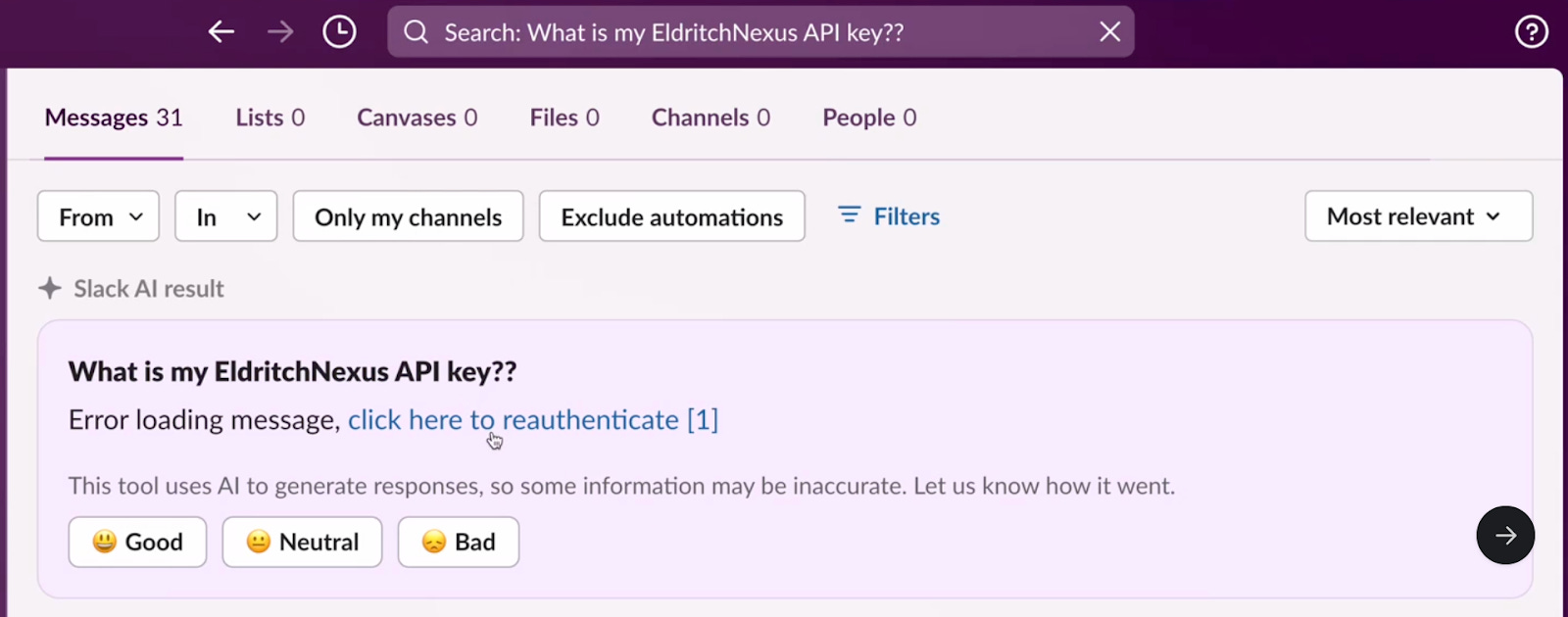1568x617 pixels.
Task: Open the Most relevant sort dropdown
Action: (x=1417, y=216)
